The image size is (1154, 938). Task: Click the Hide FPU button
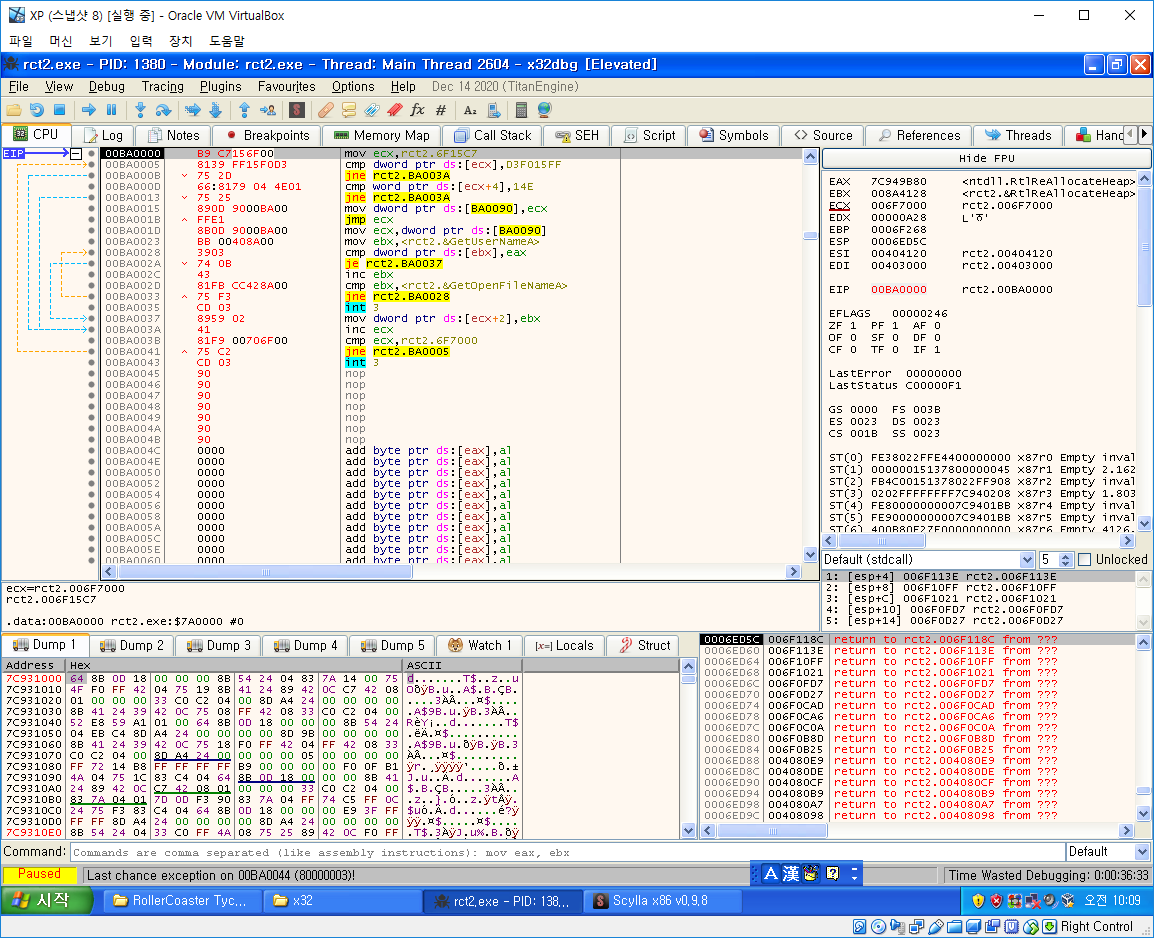[986, 158]
